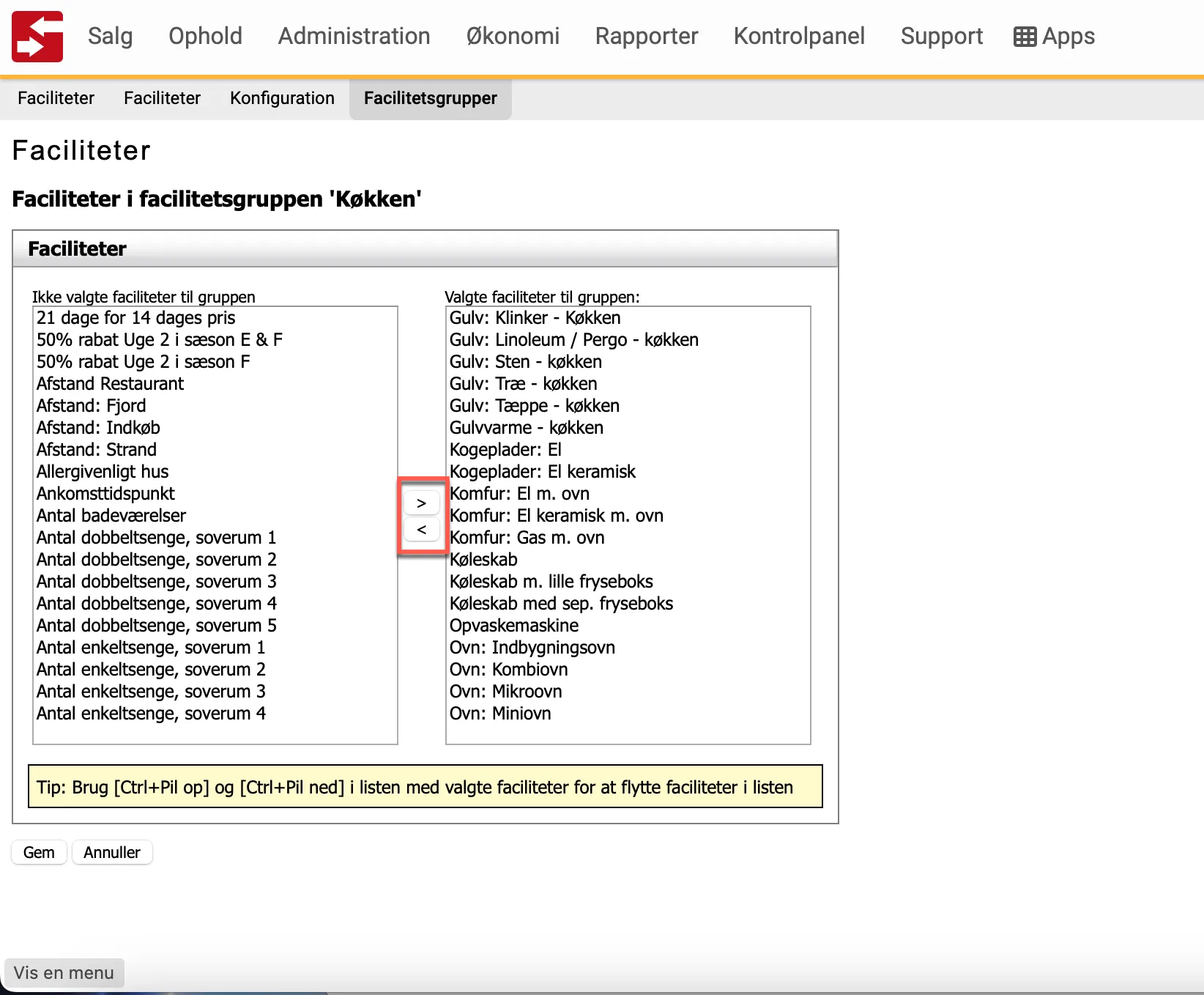Select 'Opvaskemaskine' in chosen facilities list
The height and width of the screenshot is (995, 1204).
pyautogui.click(x=513, y=625)
